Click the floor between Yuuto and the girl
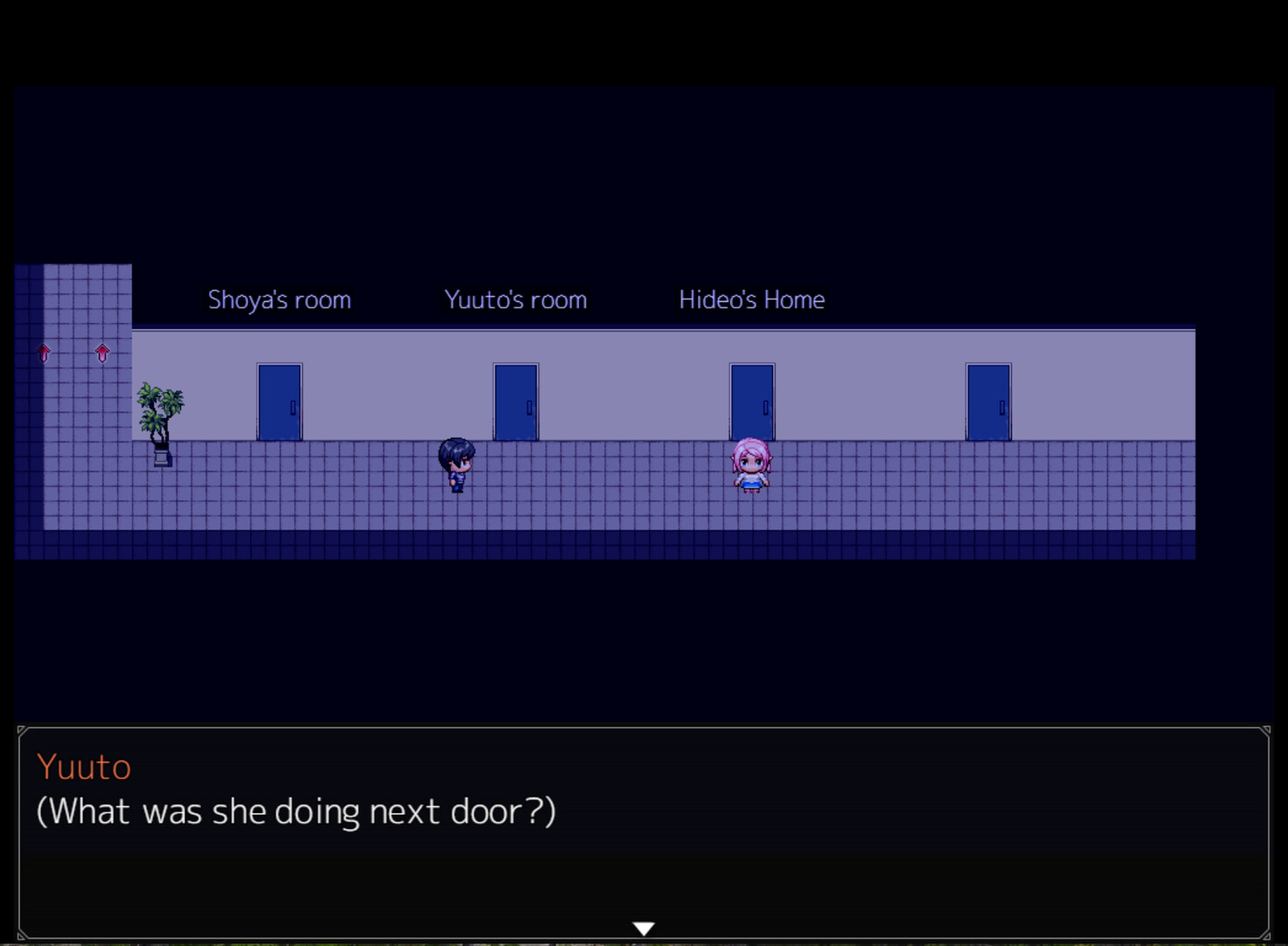1288x946 pixels. pos(604,477)
